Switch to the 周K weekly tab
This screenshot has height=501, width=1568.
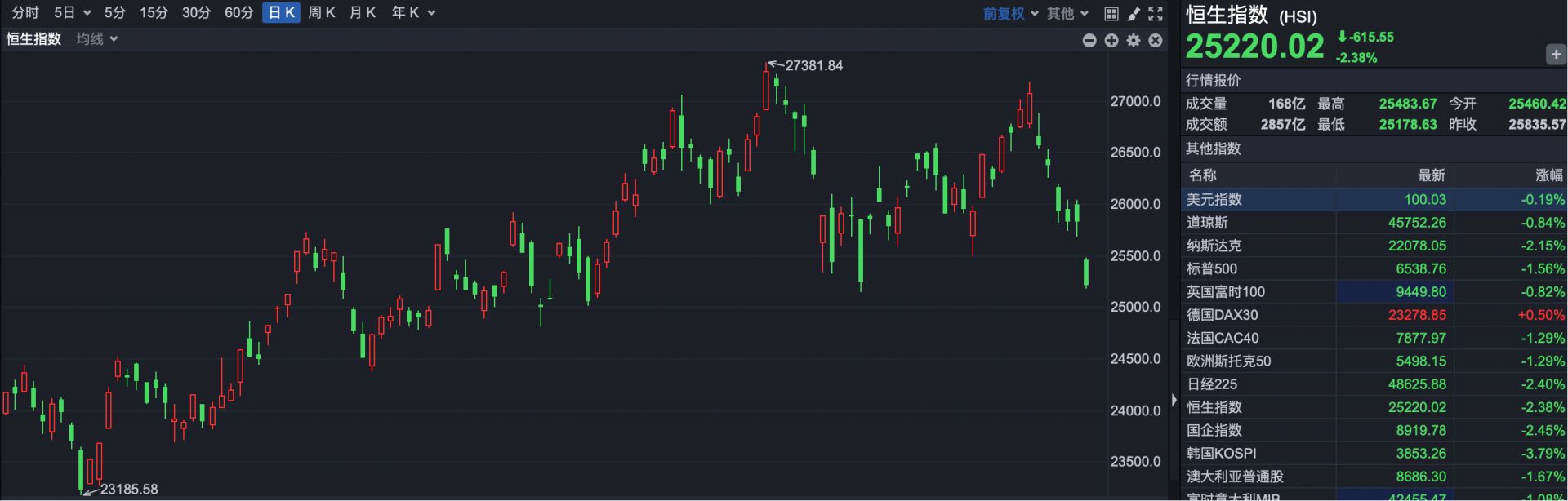(x=322, y=12)
